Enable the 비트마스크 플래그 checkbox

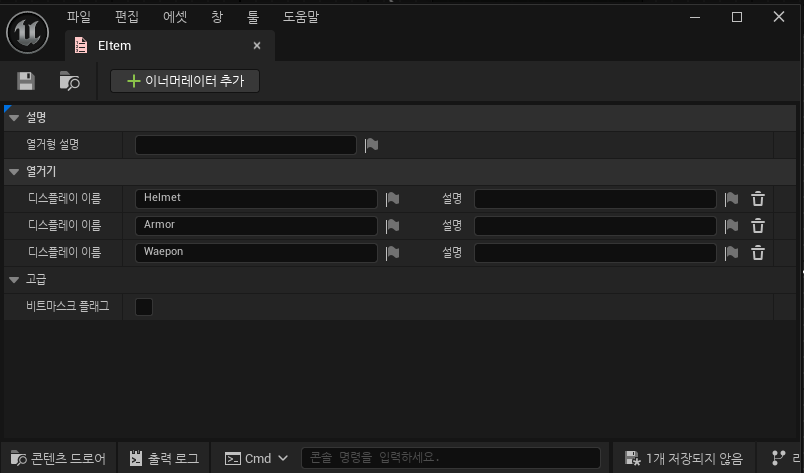(x=144, y=307)
